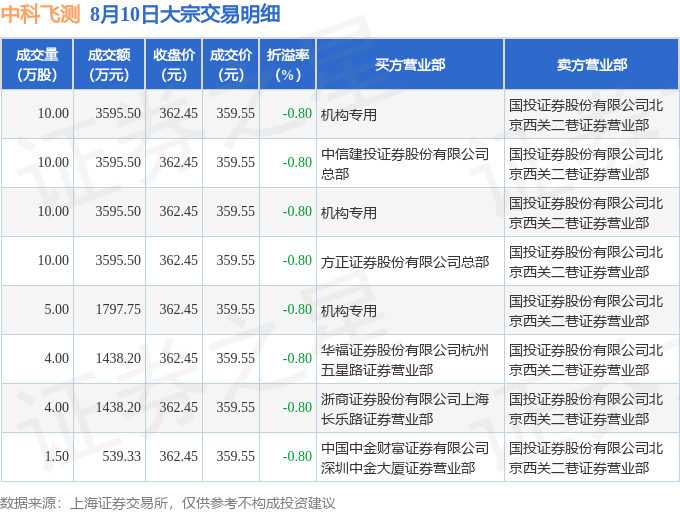Click the 1.50 volume cell

[x=37, y=457]
